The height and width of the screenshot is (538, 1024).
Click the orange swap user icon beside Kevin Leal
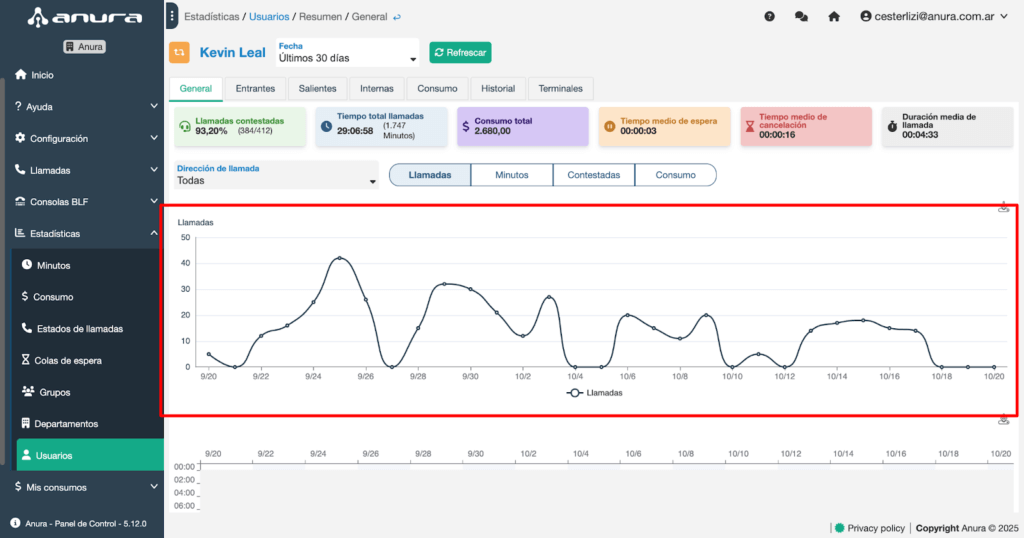[179, 53]
